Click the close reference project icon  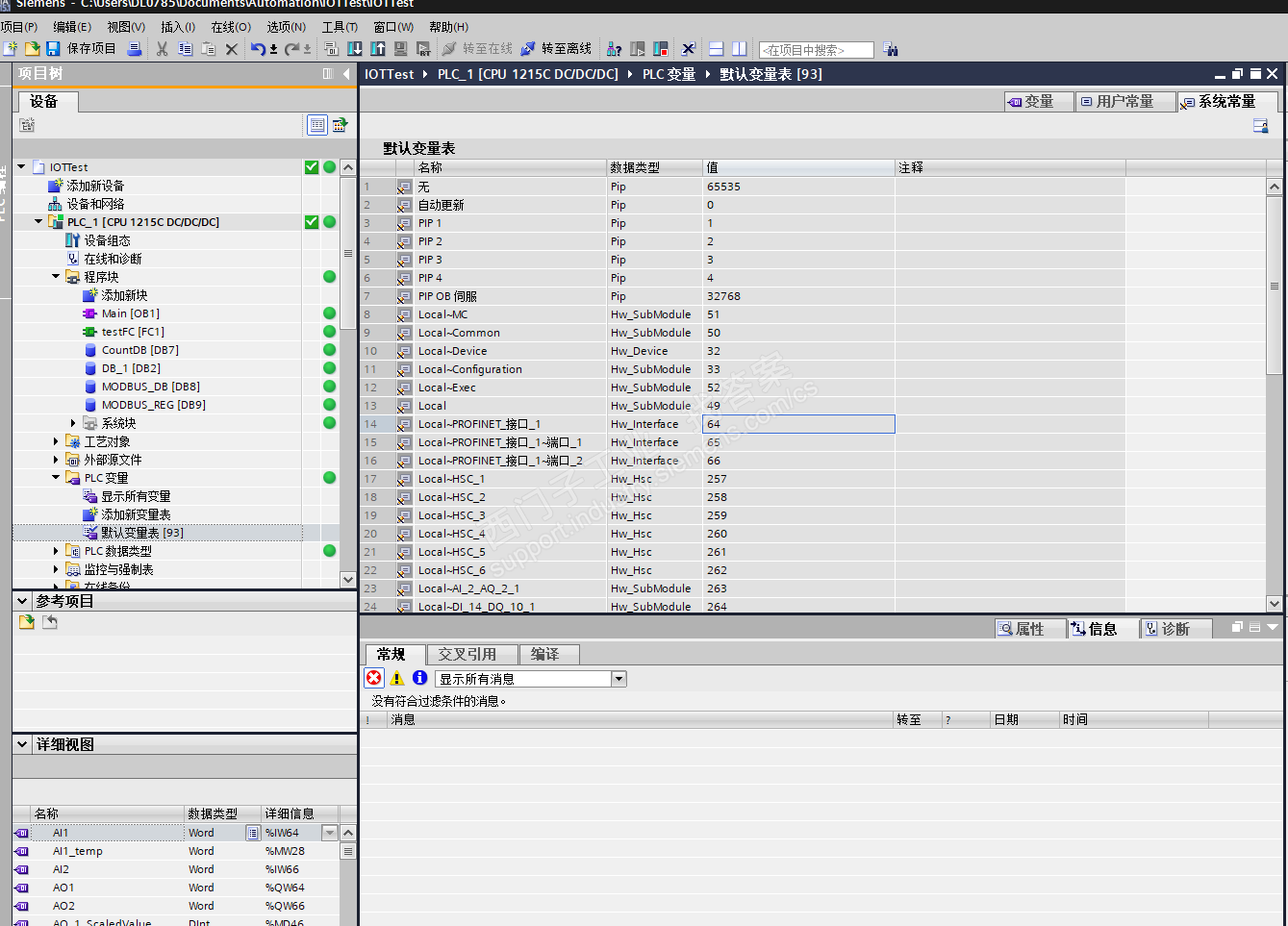(50, 622)
